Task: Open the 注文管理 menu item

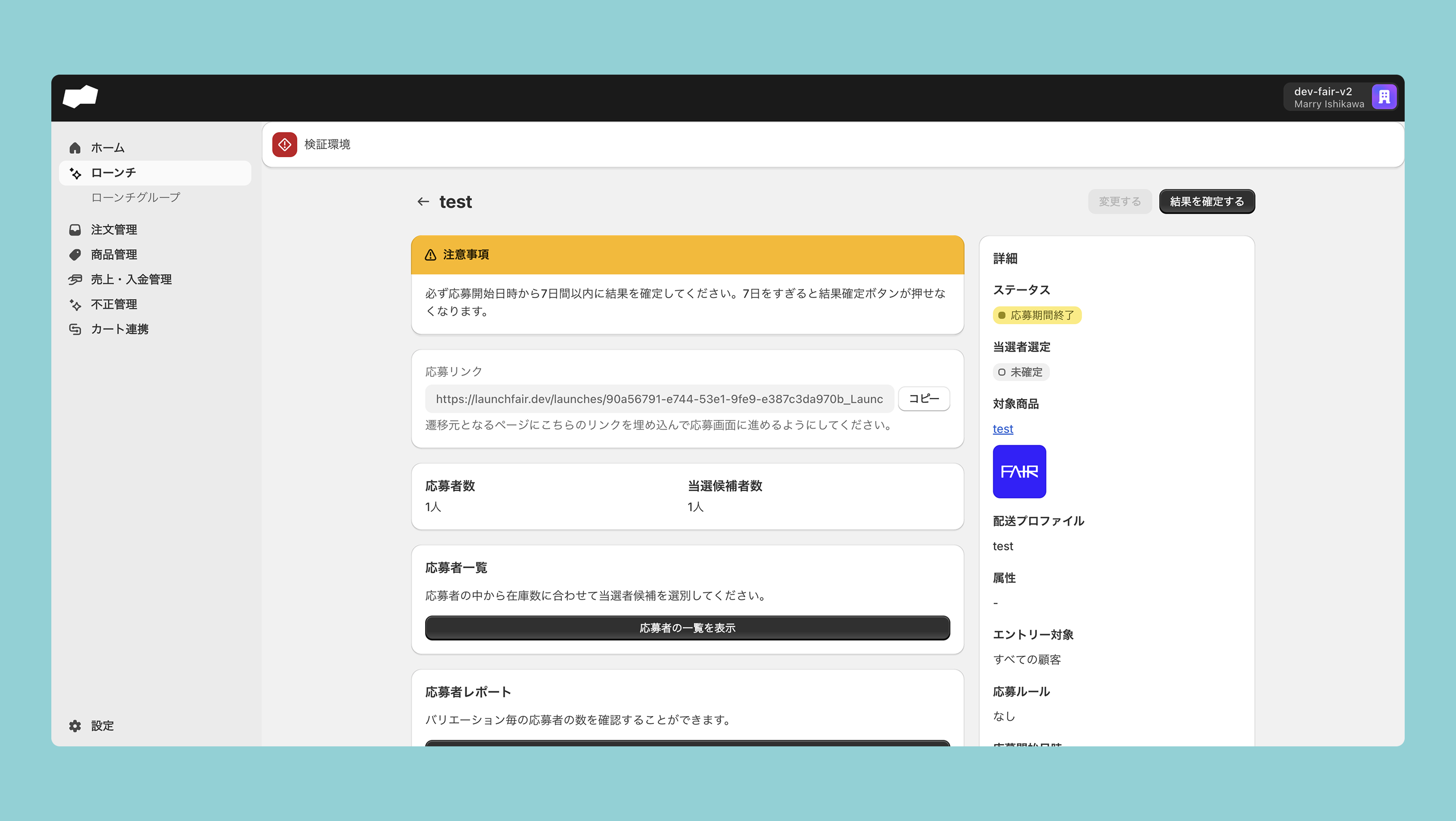Action: pyautogui.click(x=114, y=230)
